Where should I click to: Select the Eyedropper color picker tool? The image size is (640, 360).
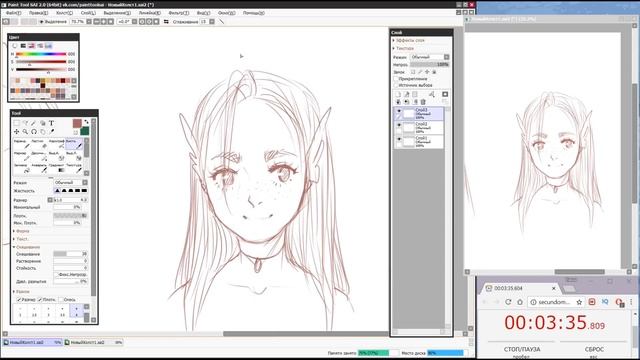pos(51,131)
